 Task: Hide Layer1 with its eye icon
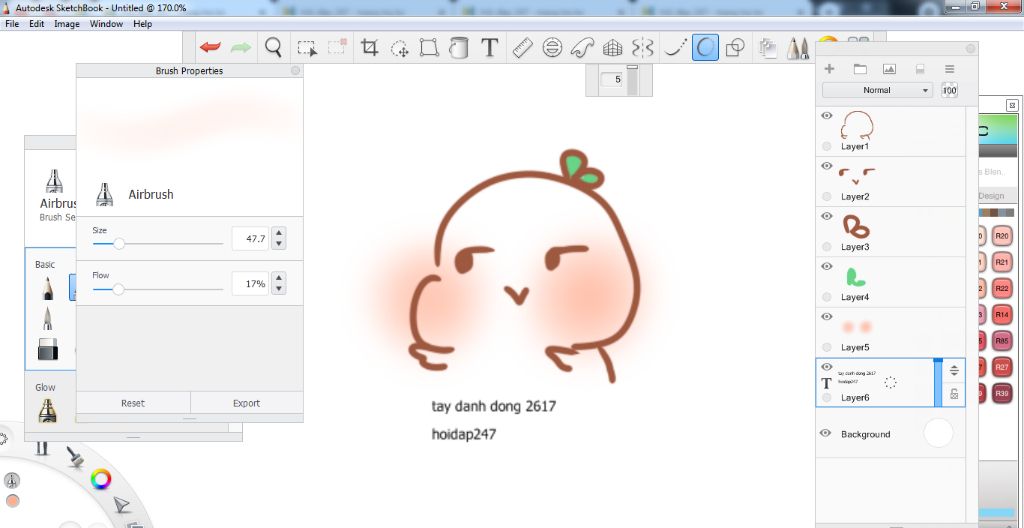(x=827, y=116)
